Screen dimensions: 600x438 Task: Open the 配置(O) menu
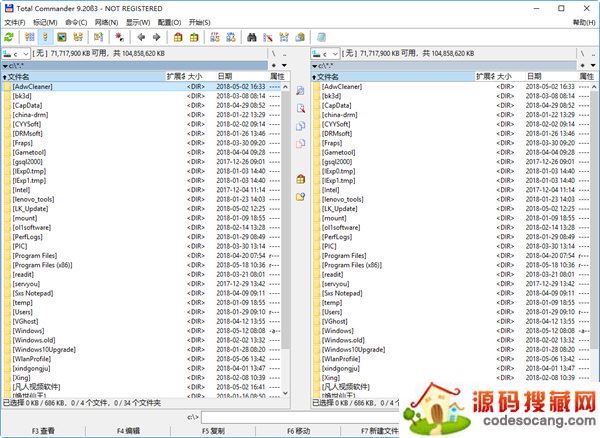tap(170, 23)
